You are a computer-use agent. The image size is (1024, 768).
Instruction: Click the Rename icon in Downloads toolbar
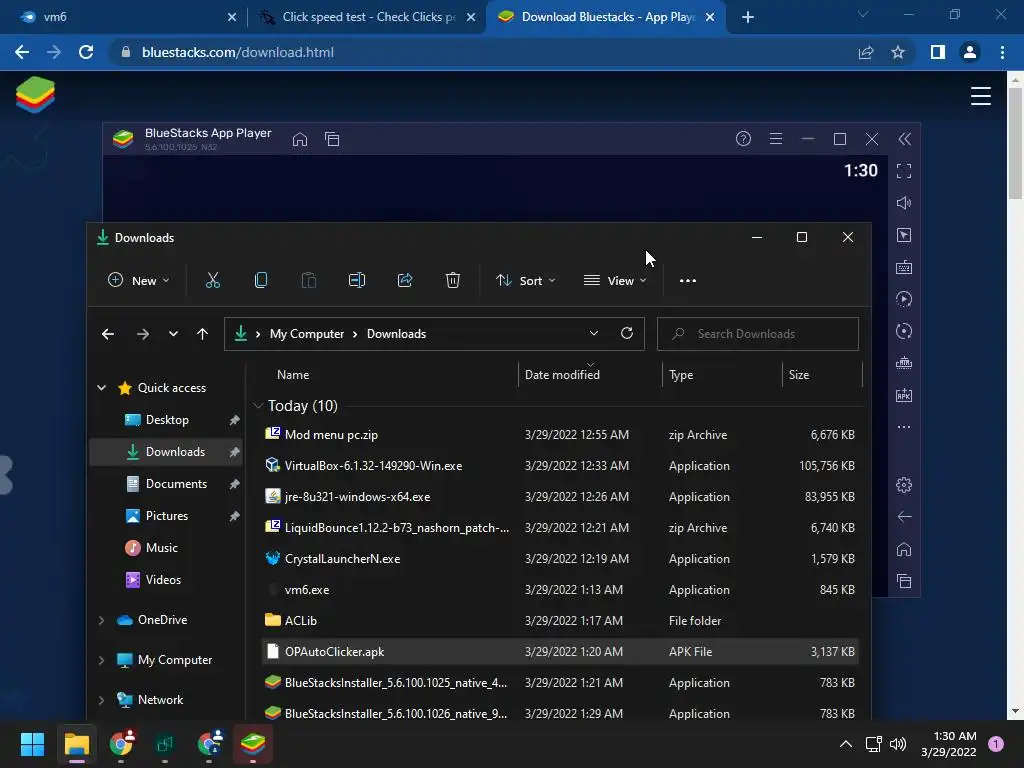point(357,280)
